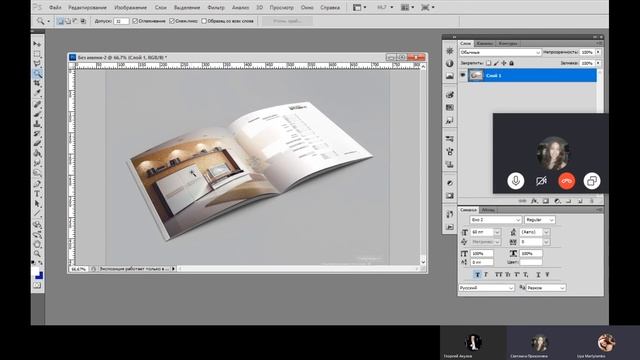Select the Zoom tool in toolbox
Screen dimensions: 640x360
(37, 254)
